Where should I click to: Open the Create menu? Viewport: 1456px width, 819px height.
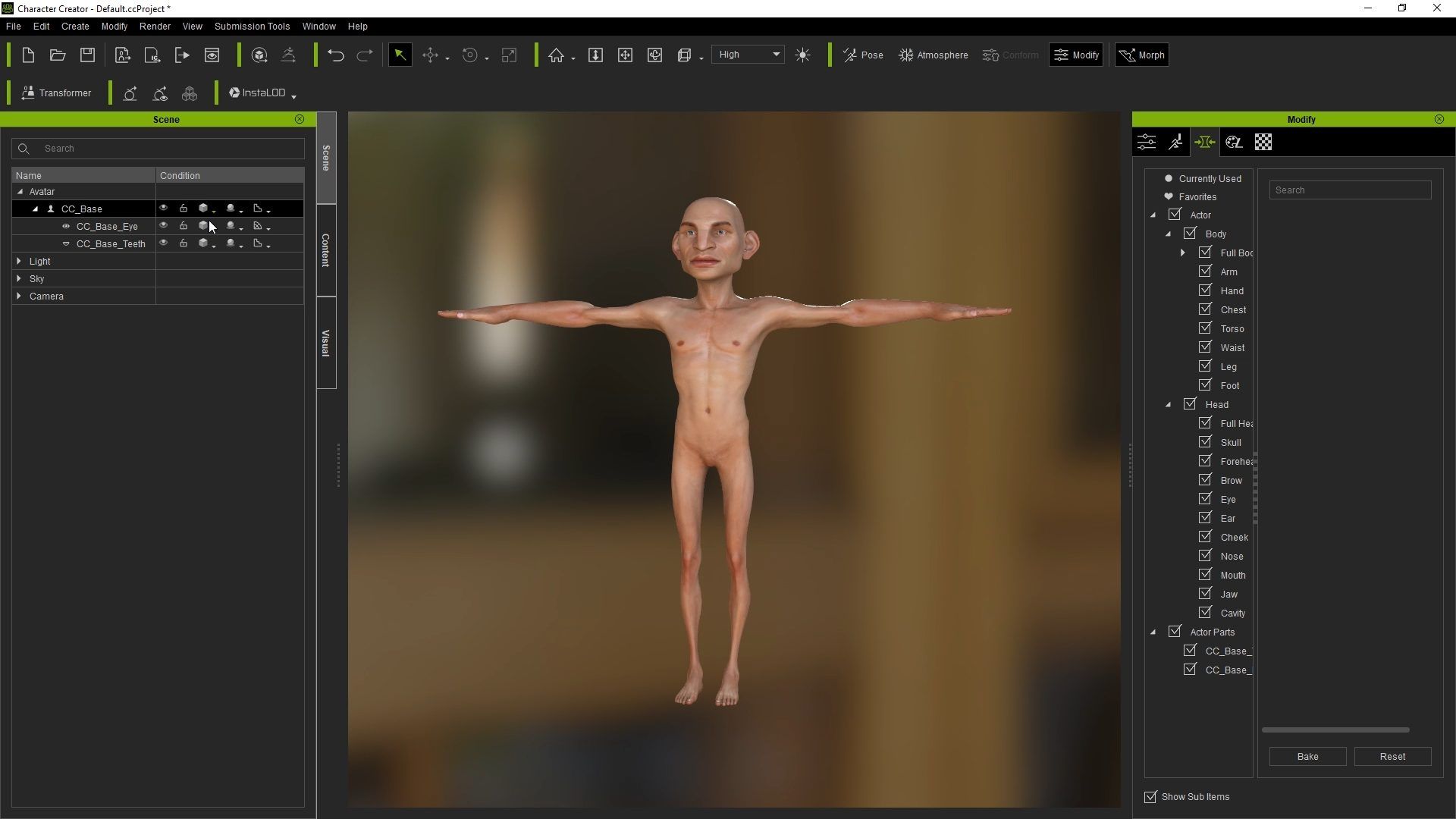click(x=75, y=27)
